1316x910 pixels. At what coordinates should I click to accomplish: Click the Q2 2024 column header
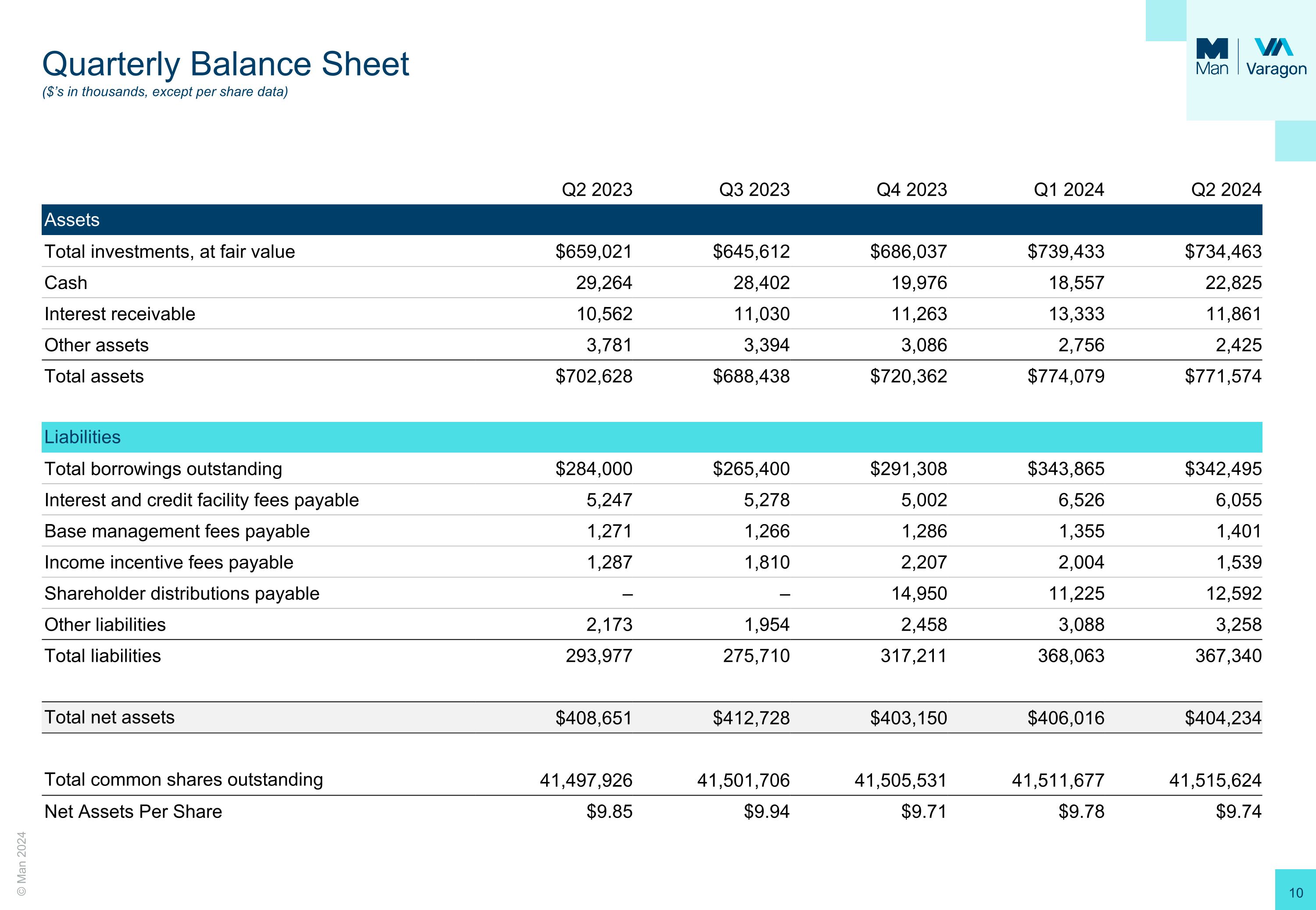pyautogui.click(x=1227, y=189)
